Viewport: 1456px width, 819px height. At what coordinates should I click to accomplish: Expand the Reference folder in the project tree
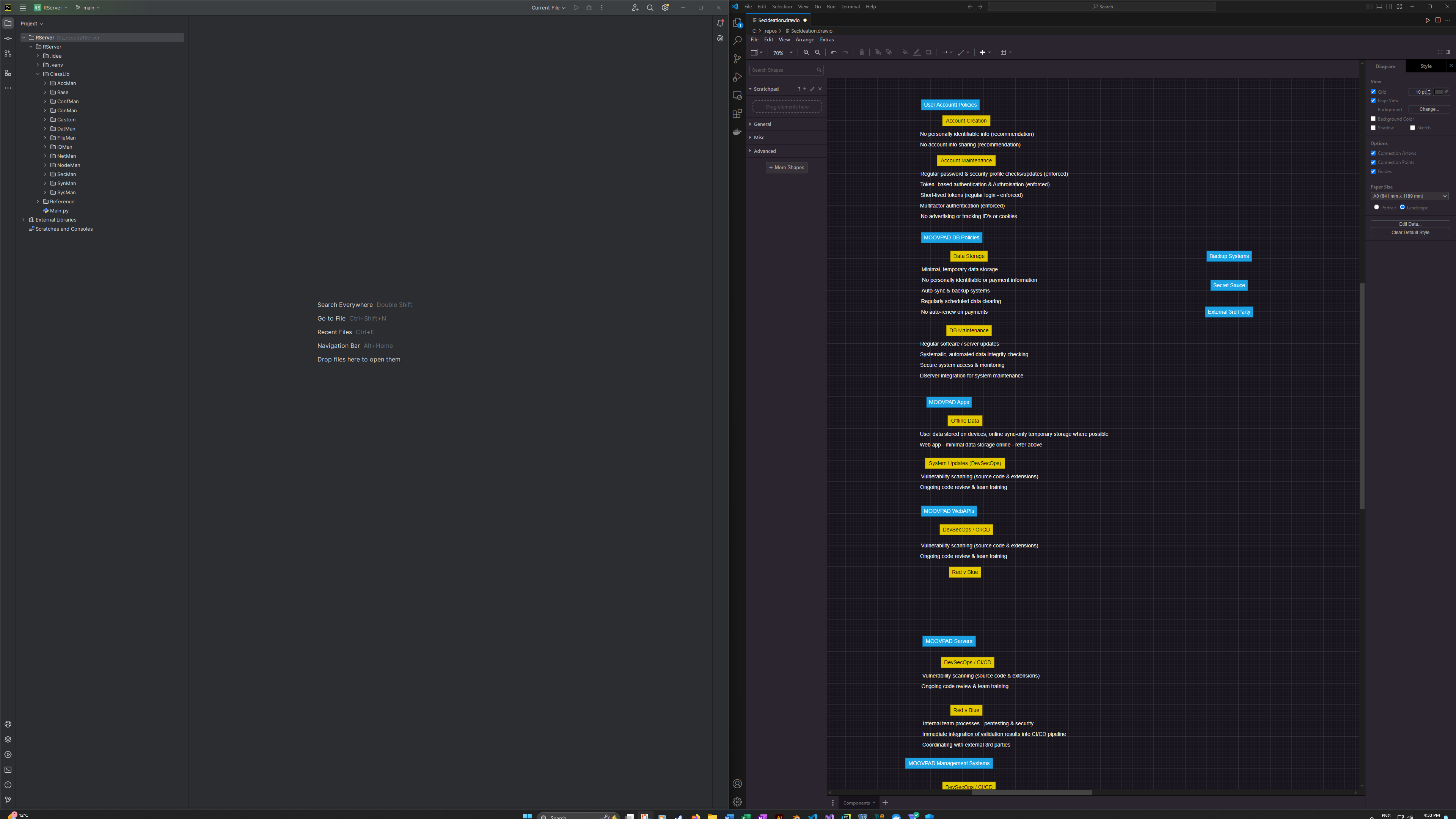[38, 202]
